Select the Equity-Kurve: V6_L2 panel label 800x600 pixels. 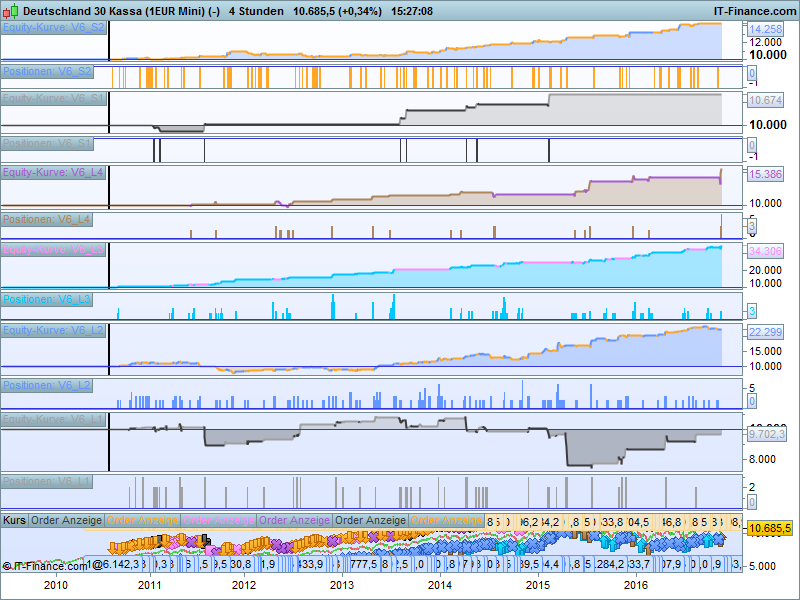54,330
